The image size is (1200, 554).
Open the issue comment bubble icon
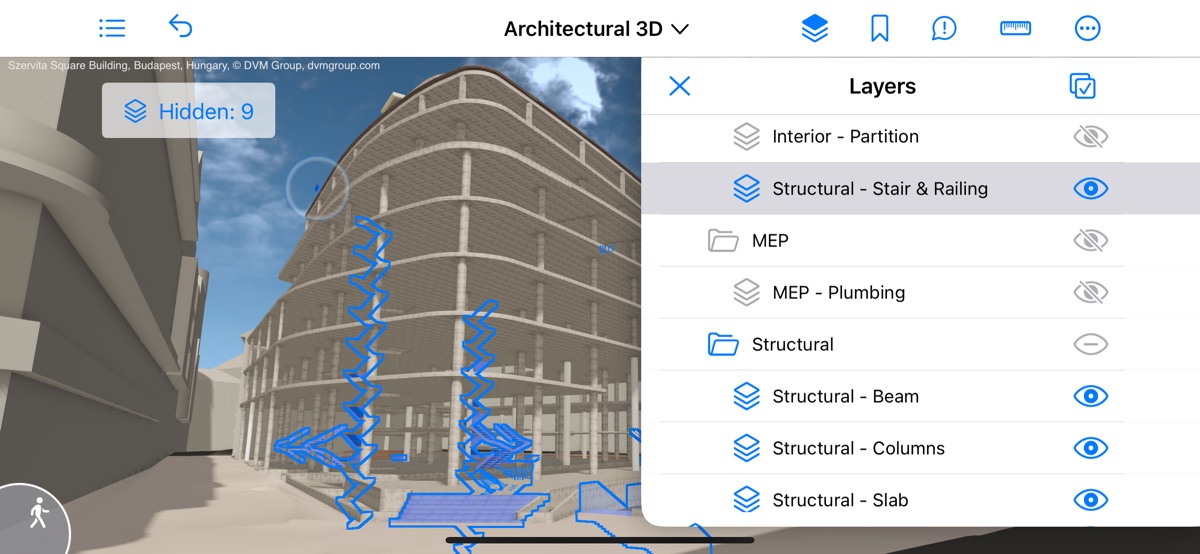[x=943, y=29]
